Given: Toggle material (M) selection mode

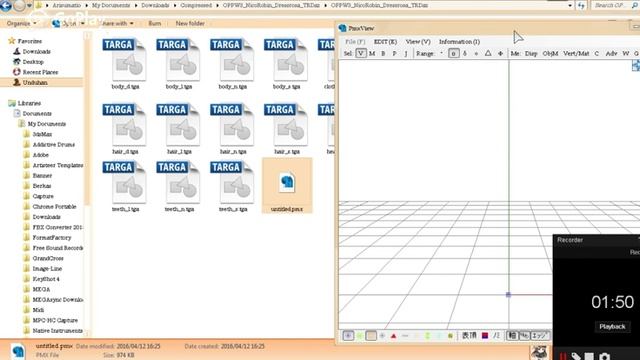Looking at the screenshot, I should [372, 53].
